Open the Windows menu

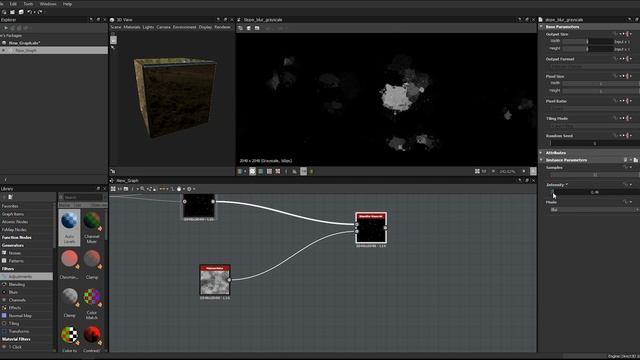(48, 4)
